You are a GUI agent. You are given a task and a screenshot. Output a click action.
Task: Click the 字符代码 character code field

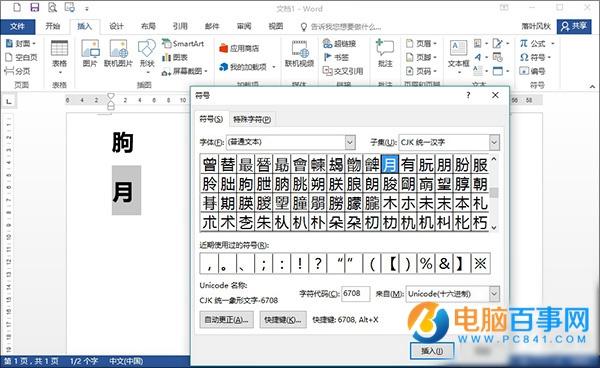coord(355,293)
